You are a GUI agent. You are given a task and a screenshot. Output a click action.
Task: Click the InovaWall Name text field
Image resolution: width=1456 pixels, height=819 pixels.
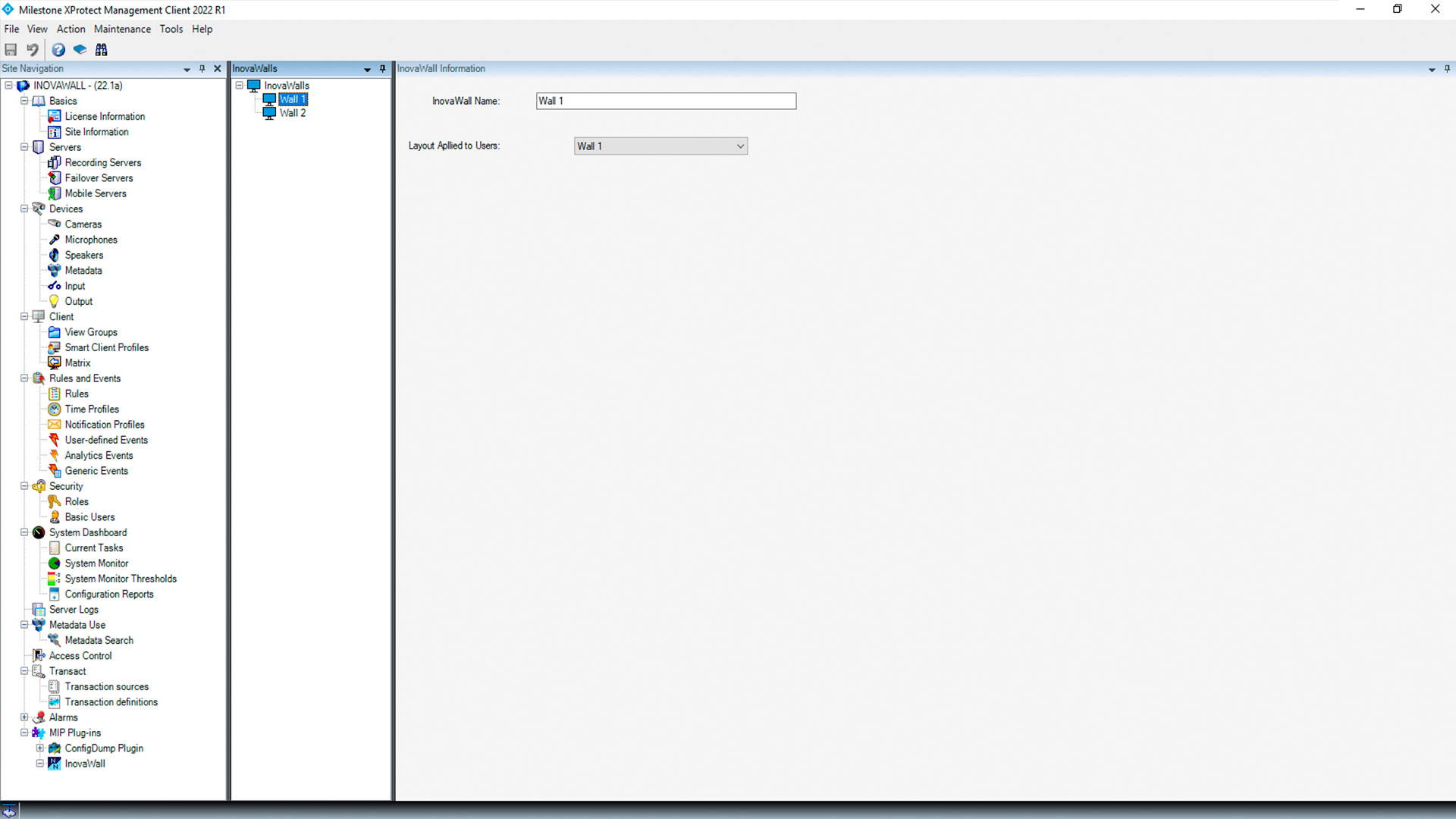(666, 101)
